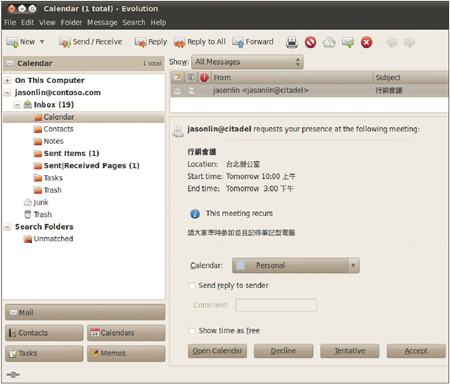Open the Message menu

click(102, 22)
